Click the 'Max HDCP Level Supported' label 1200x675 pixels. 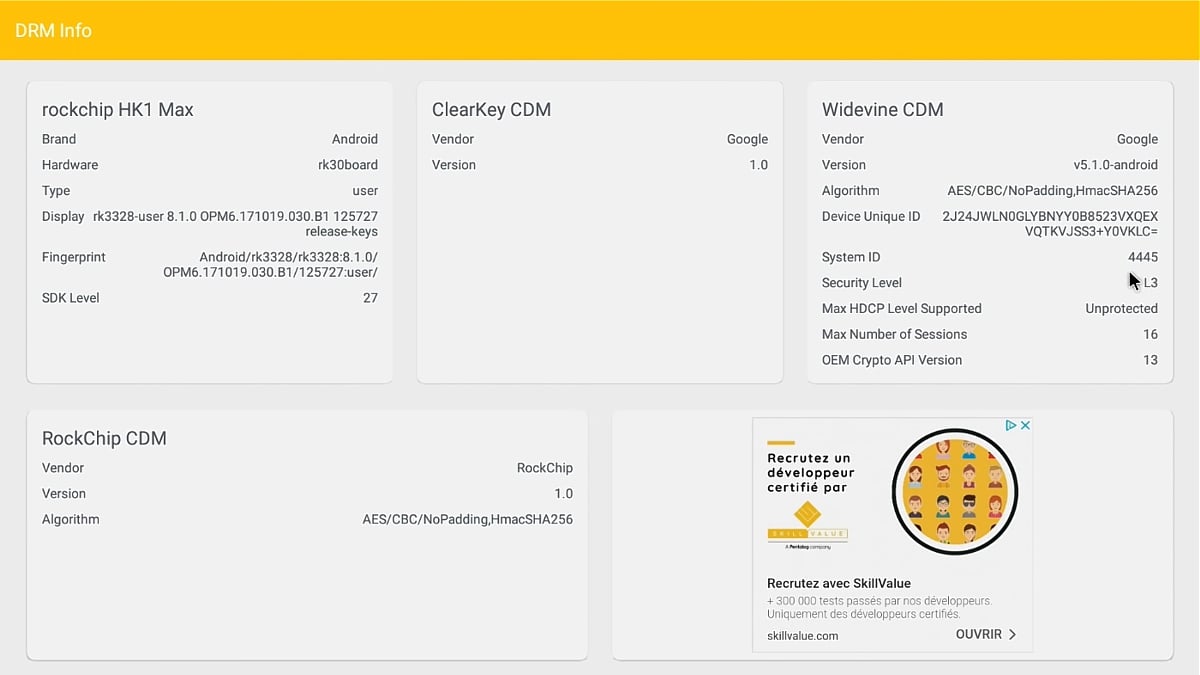click(902, 309)
